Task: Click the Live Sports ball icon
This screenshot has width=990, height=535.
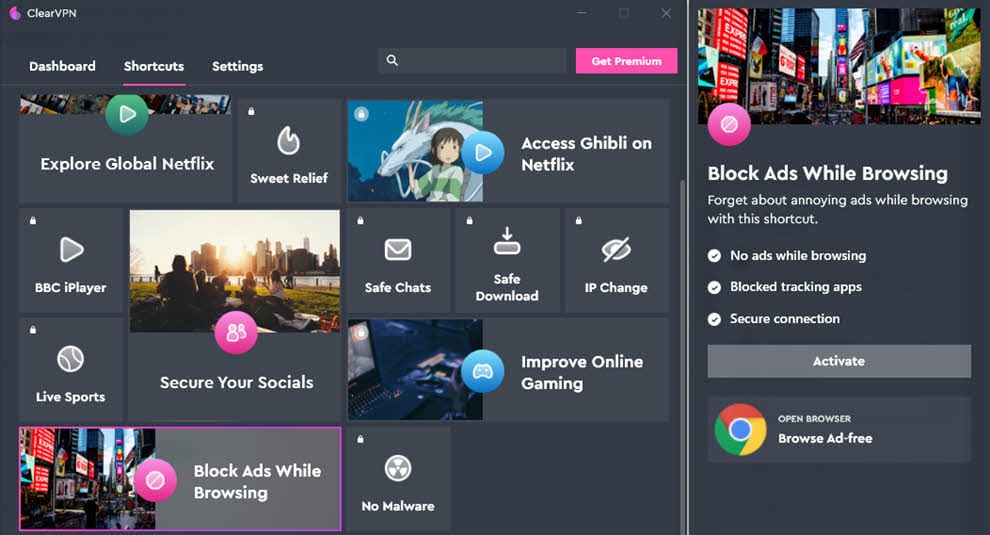Action: pos(71,359)
